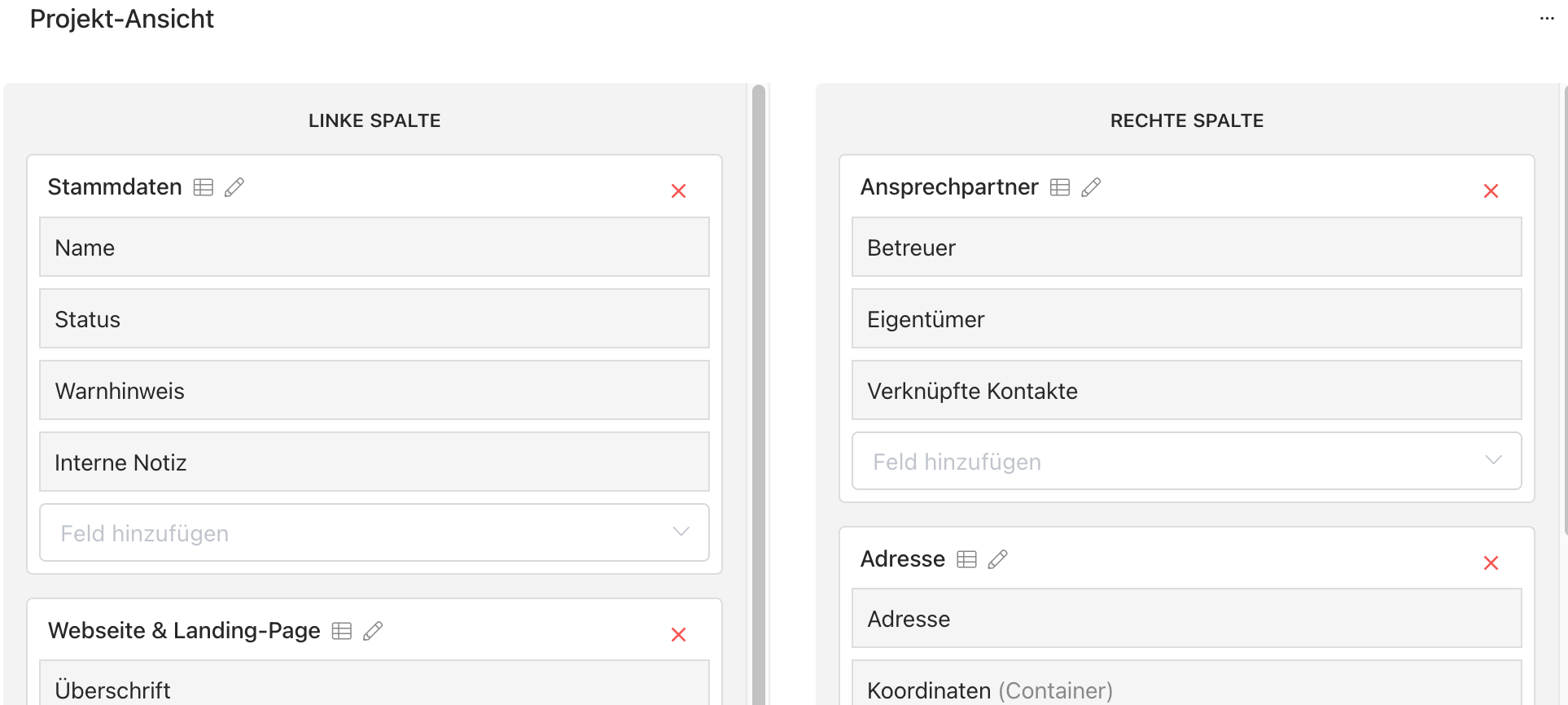Open the Feld hinzufügen dropdown in Stammdaten
The image size is (1568, 705).
click(374, 532)
